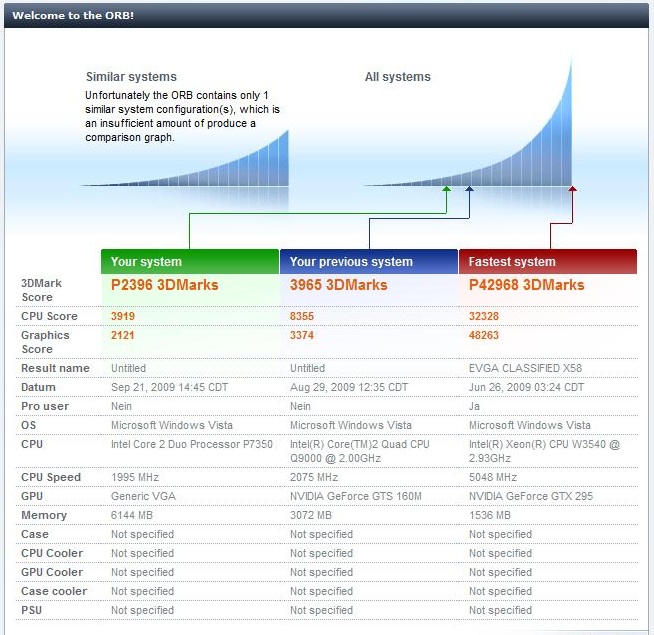Click the 'CPU Cooler' row label
The image size is (654, 635).
(52, 554)
